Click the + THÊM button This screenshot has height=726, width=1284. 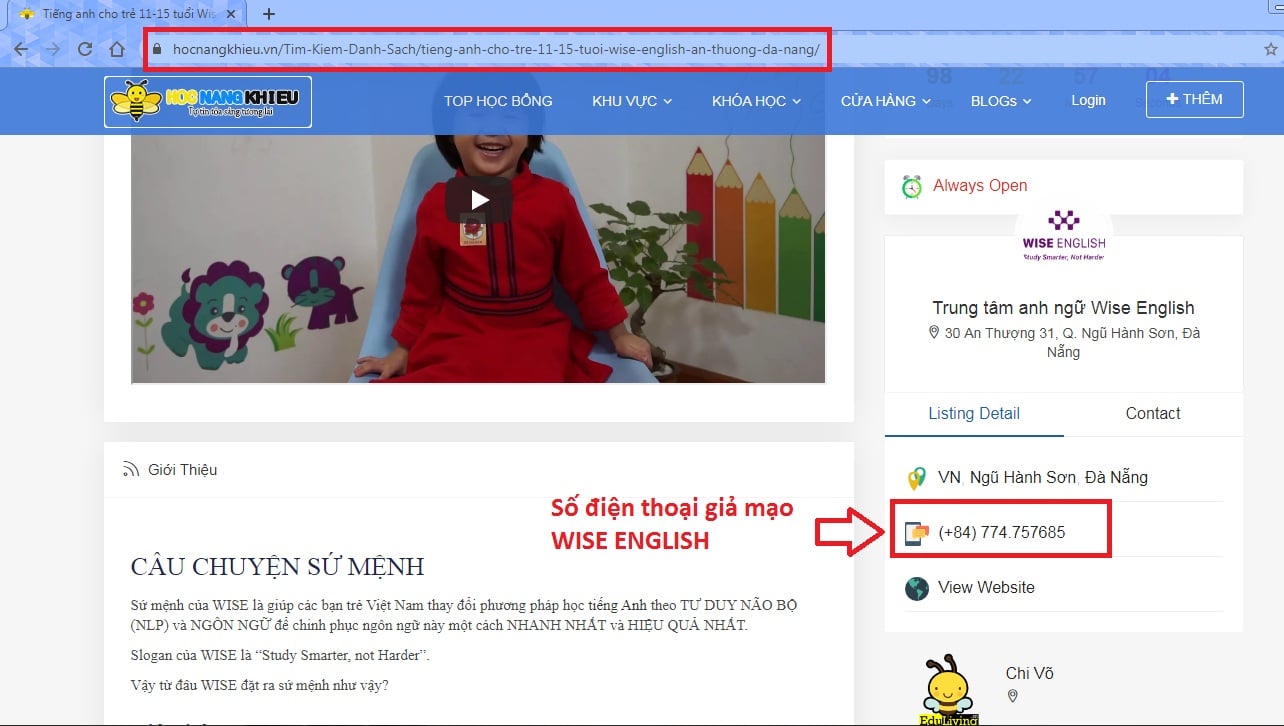coord(1194,99)
